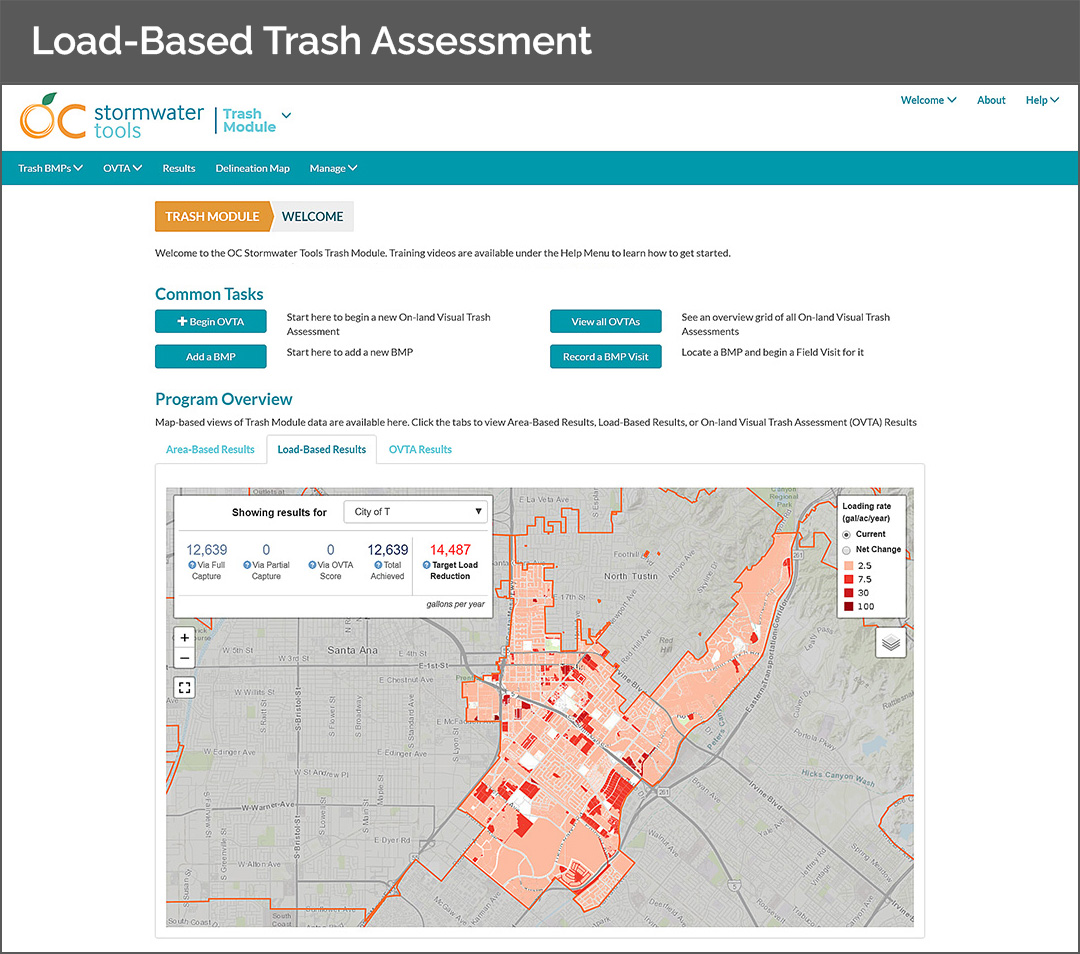Open the map layers control icon
This screenshot has height=954, width=1080.
(x=891, y=643)
